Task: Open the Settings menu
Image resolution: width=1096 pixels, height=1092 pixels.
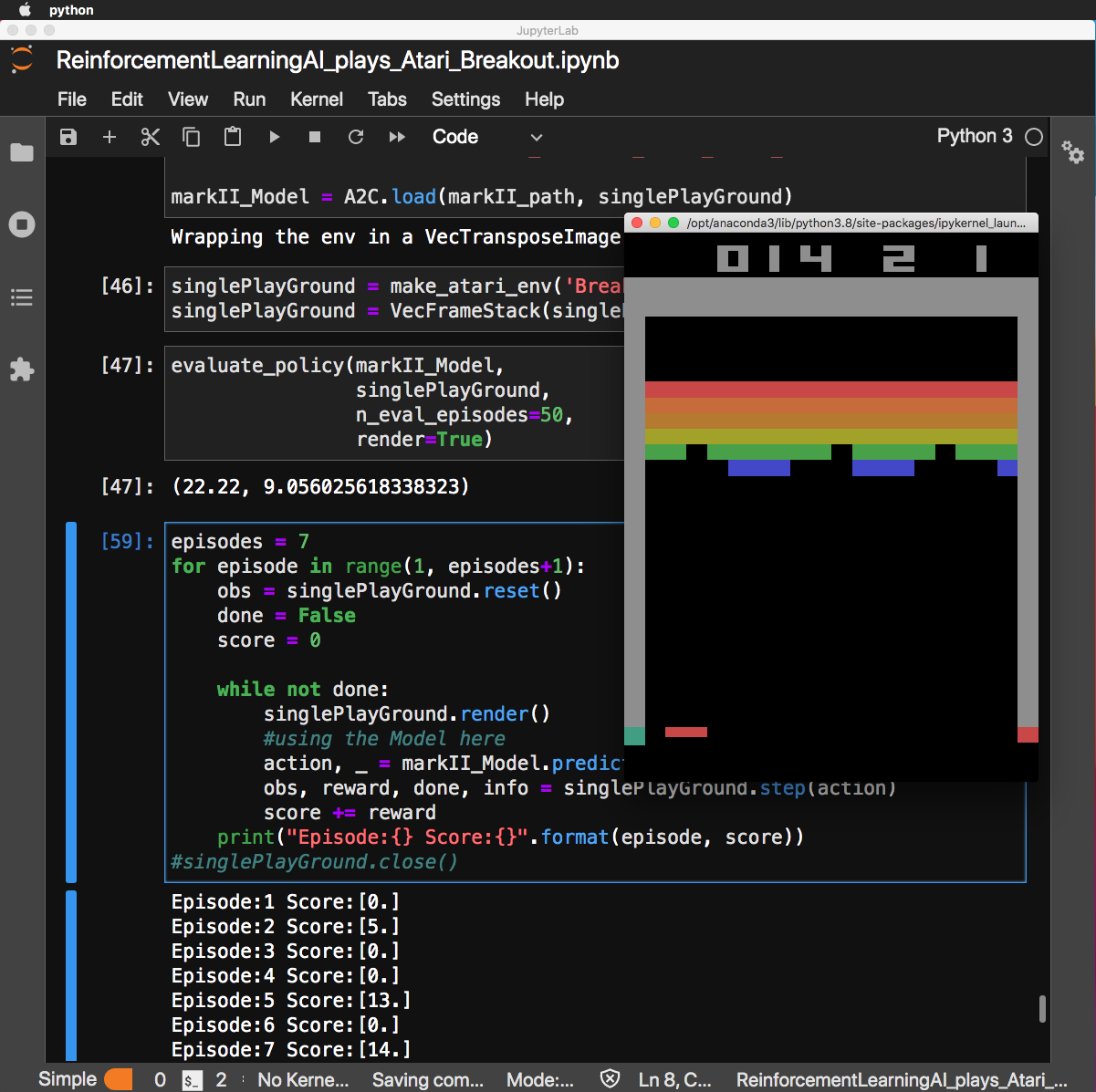Action: [465, 99]
